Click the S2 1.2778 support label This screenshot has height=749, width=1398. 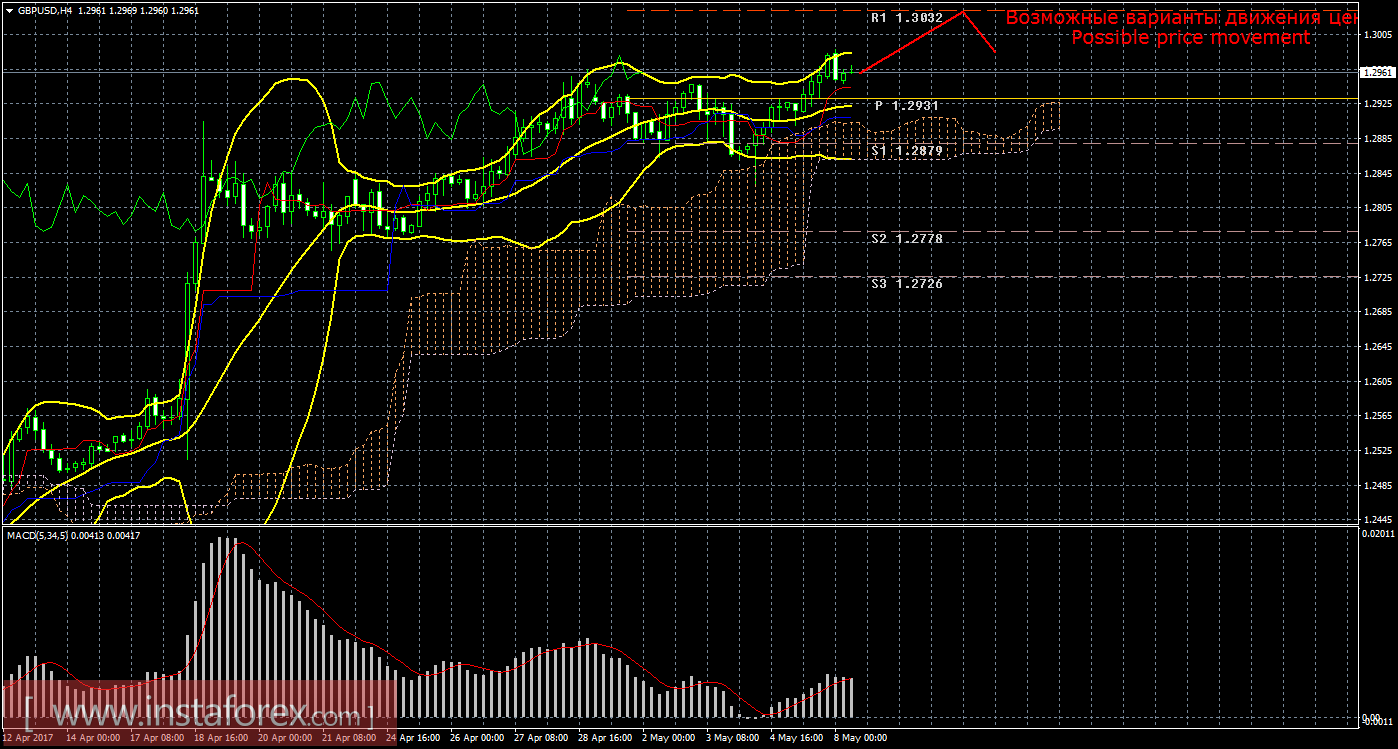(x=906, y=238)
